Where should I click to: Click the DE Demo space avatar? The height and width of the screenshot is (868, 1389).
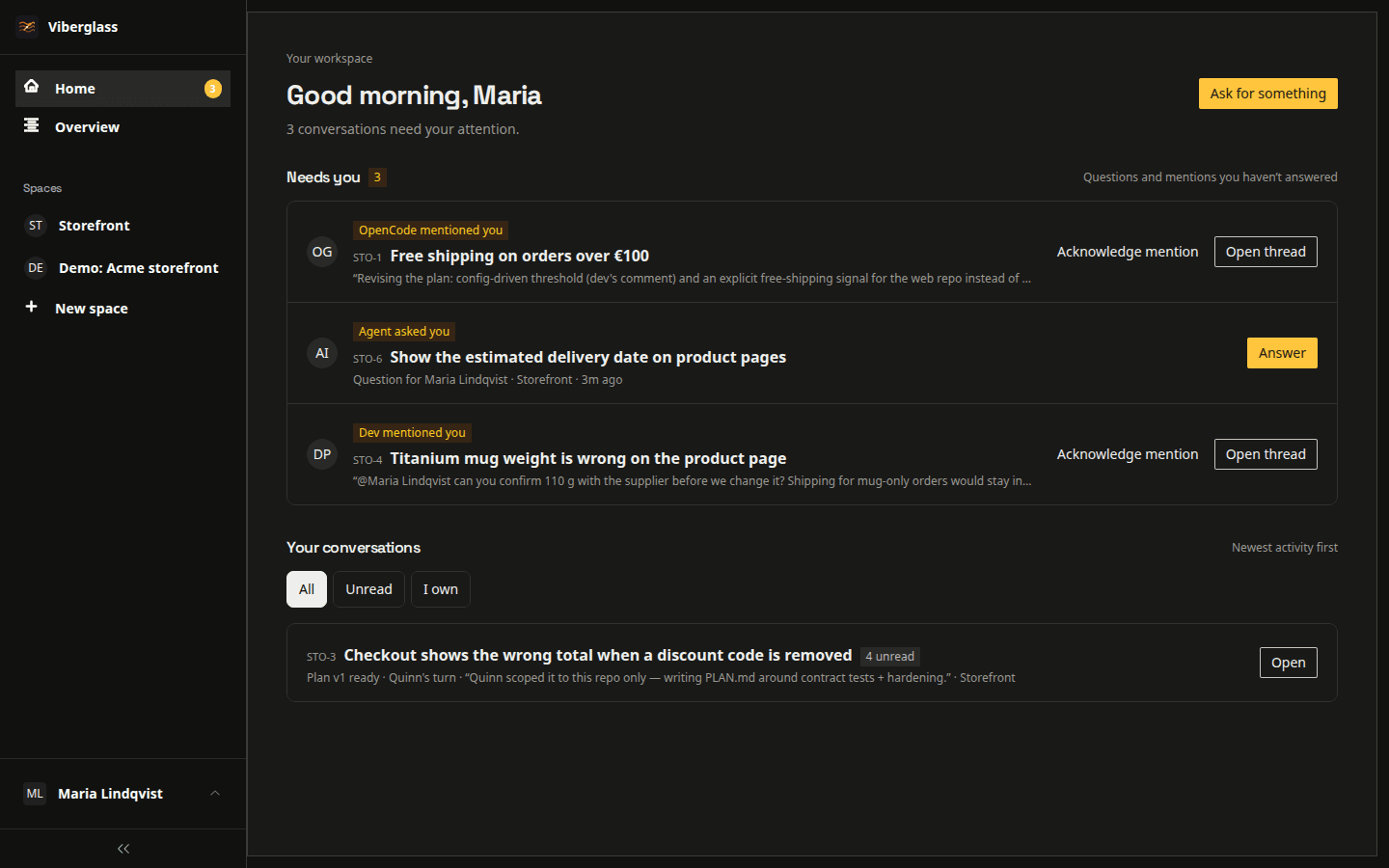pyautogui.click(x=36, y=268)
